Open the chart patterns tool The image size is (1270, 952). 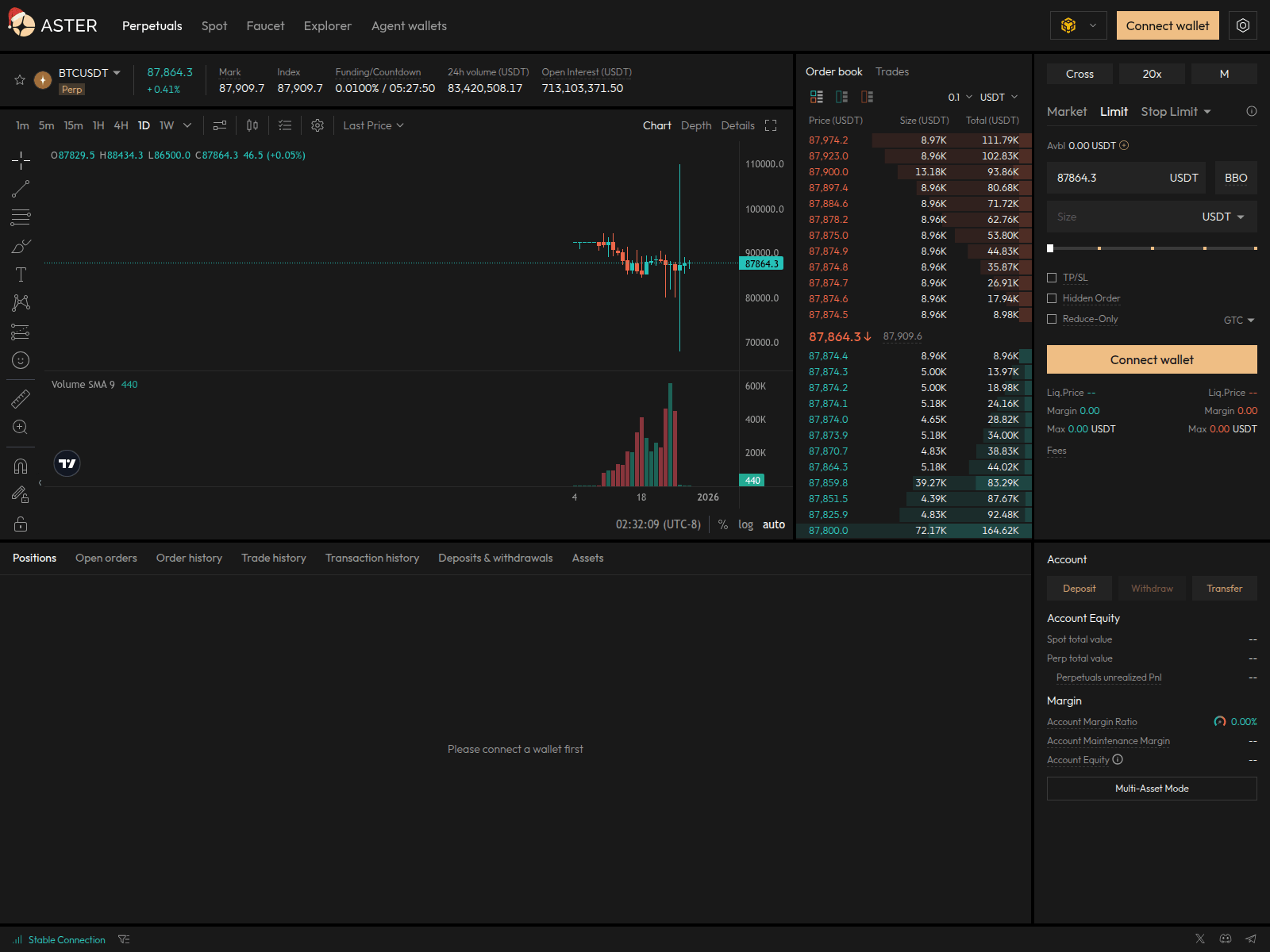pyautogui.click(x=21, y=303)
